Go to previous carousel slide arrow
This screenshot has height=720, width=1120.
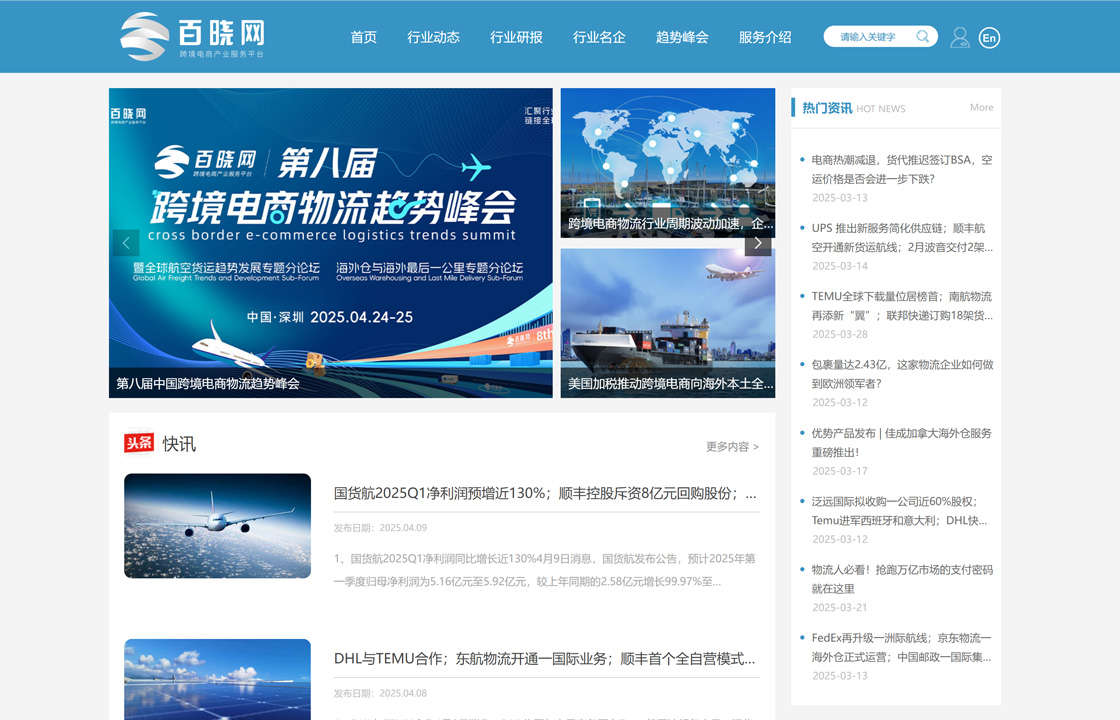tap(126, 243)
